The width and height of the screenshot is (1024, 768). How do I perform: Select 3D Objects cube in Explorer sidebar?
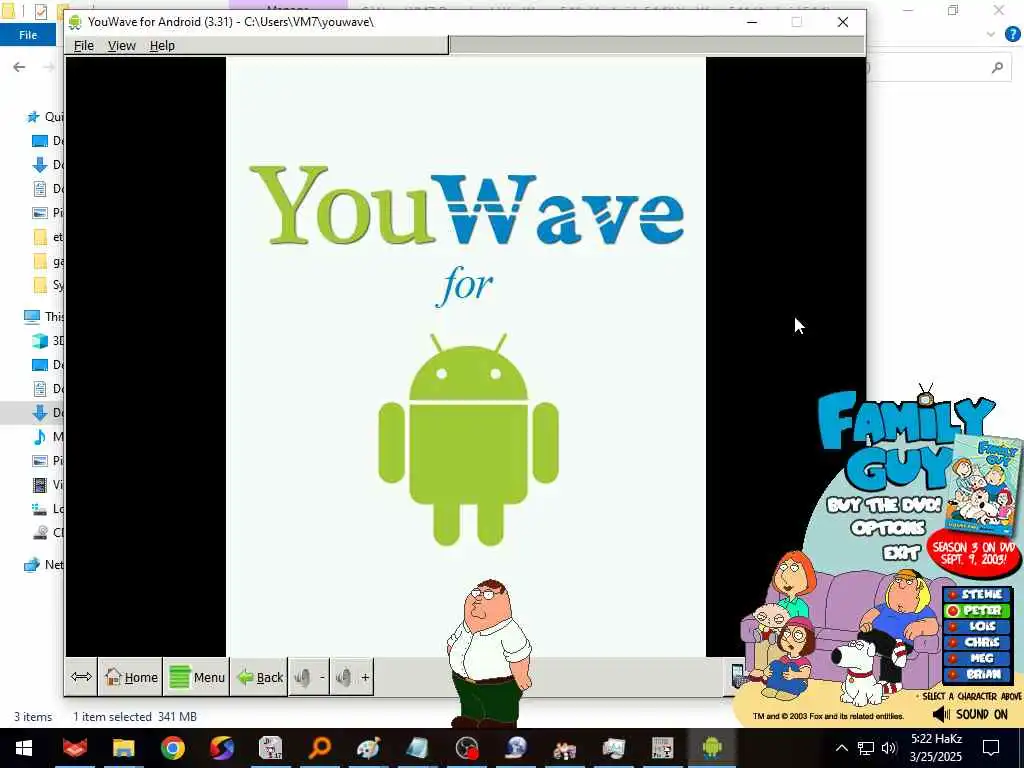(40, 341)
